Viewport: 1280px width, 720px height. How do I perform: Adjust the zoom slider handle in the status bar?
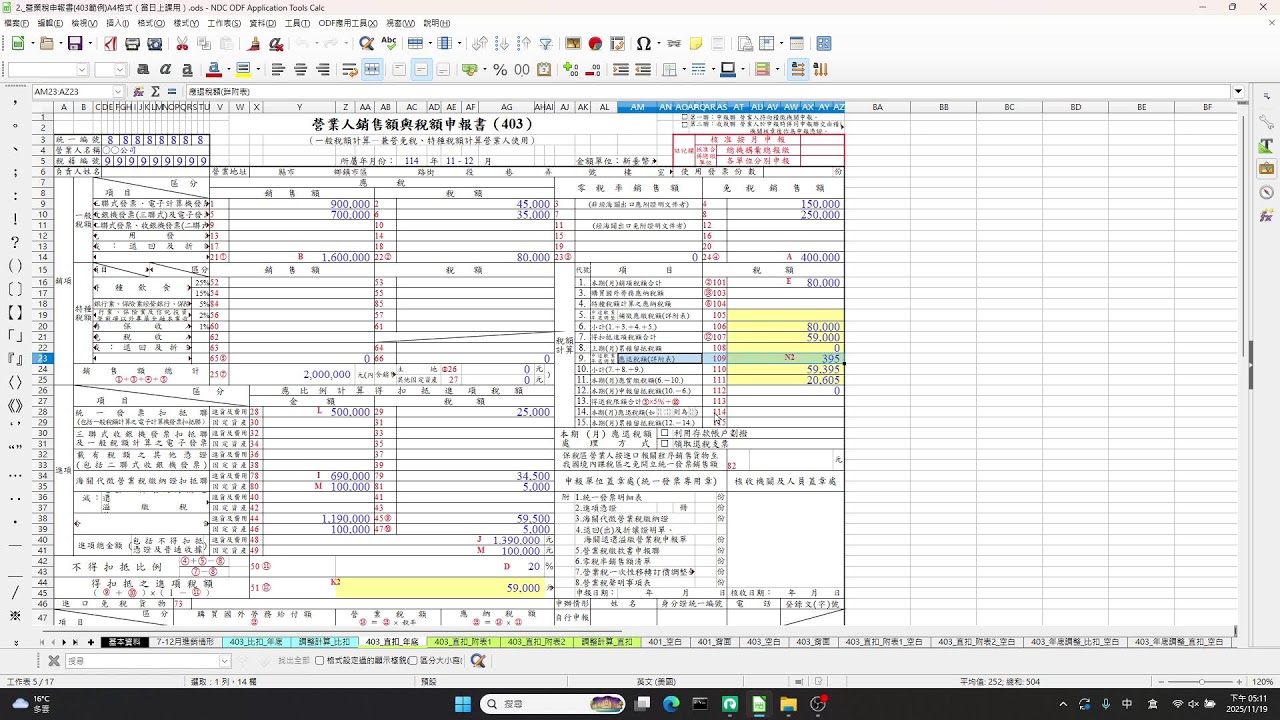pyautogui.click(x=1202, y=681)
